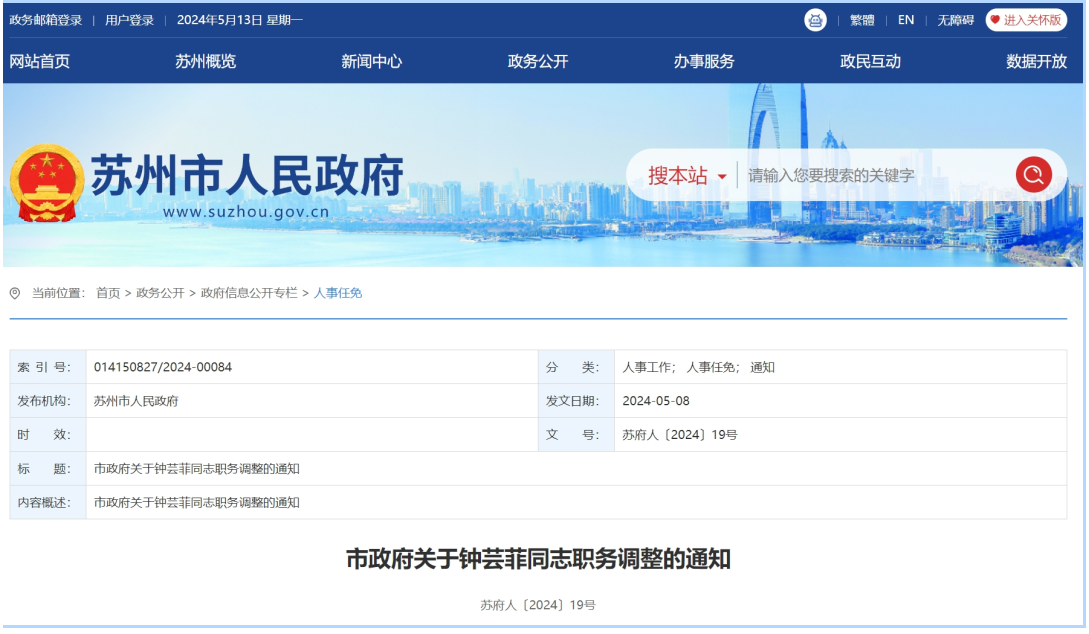Click the 政务邮箱登录 link
The width and height of the screenshot is (1089, 634).
point(46,20)
